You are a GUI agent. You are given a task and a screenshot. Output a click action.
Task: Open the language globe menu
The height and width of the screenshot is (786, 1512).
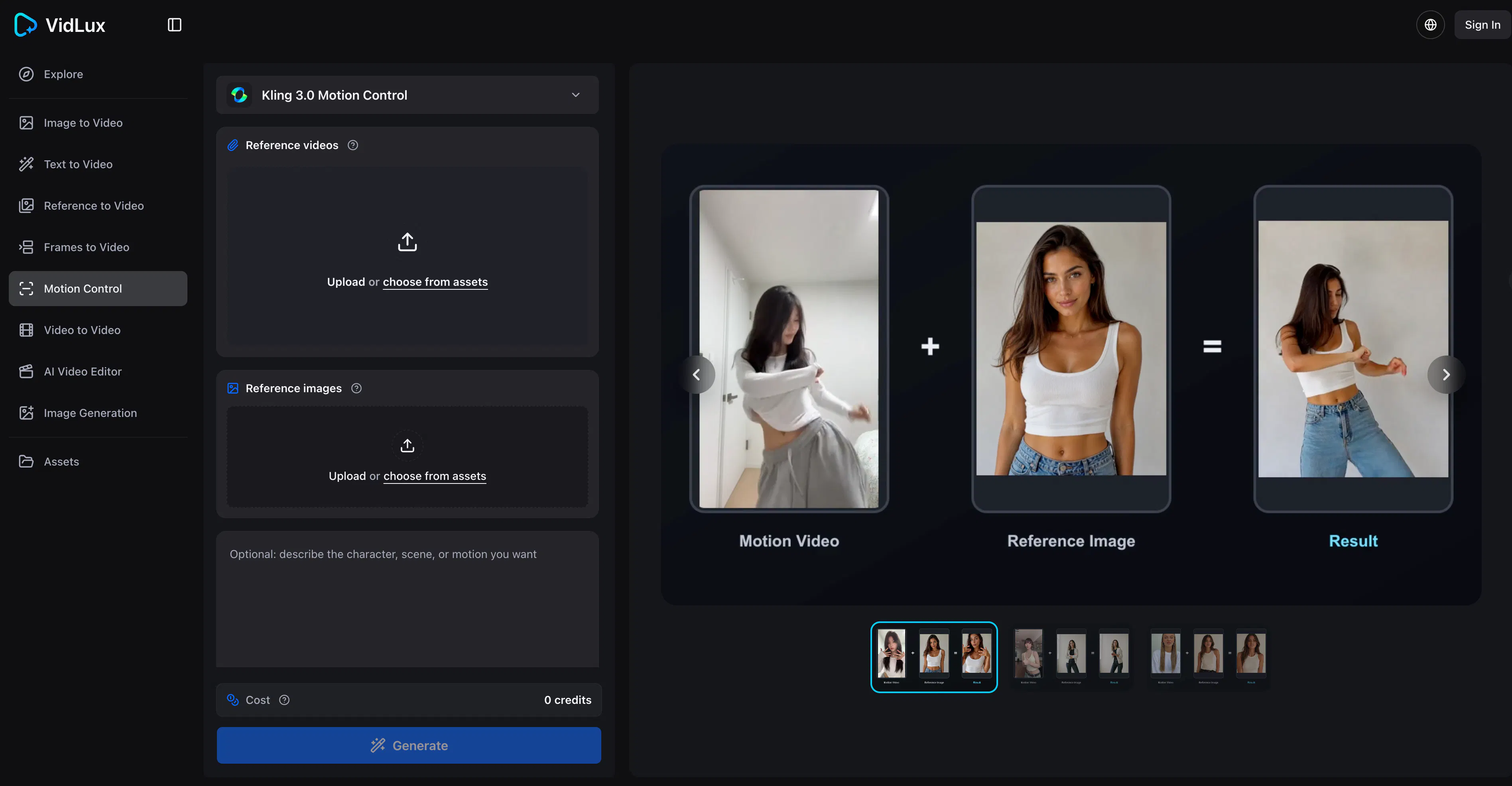[x=1430, y=25]
